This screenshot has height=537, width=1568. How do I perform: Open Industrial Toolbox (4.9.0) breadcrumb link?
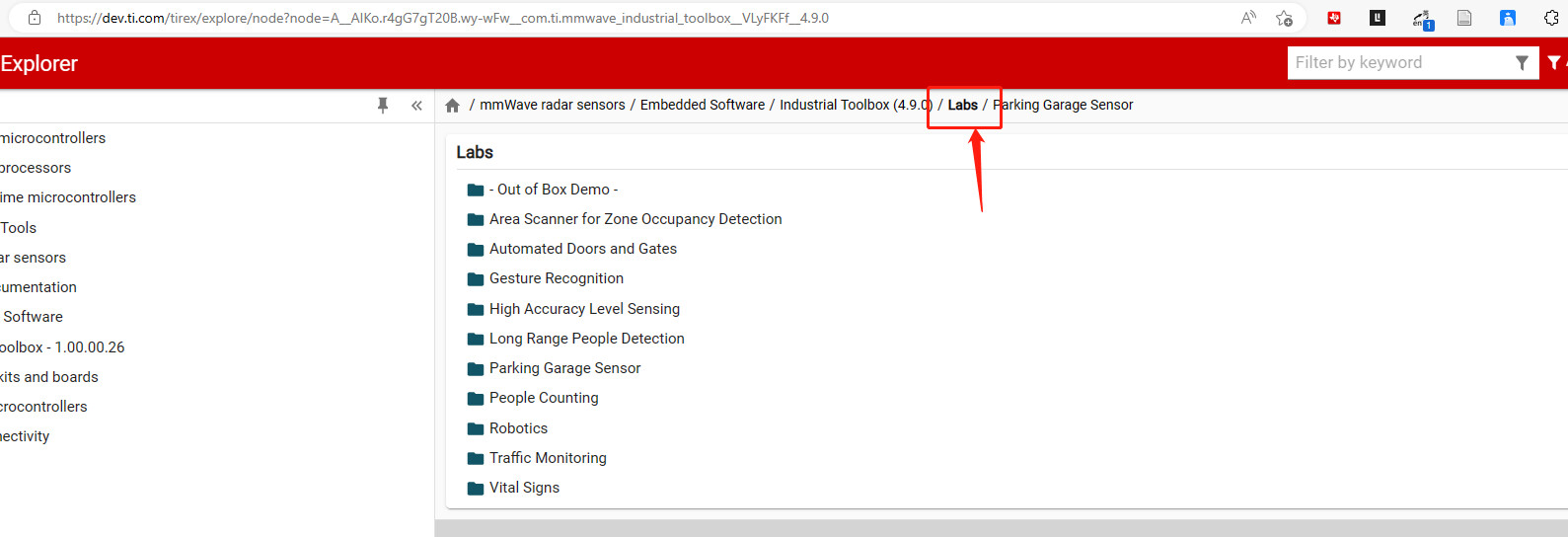point(856,105)
